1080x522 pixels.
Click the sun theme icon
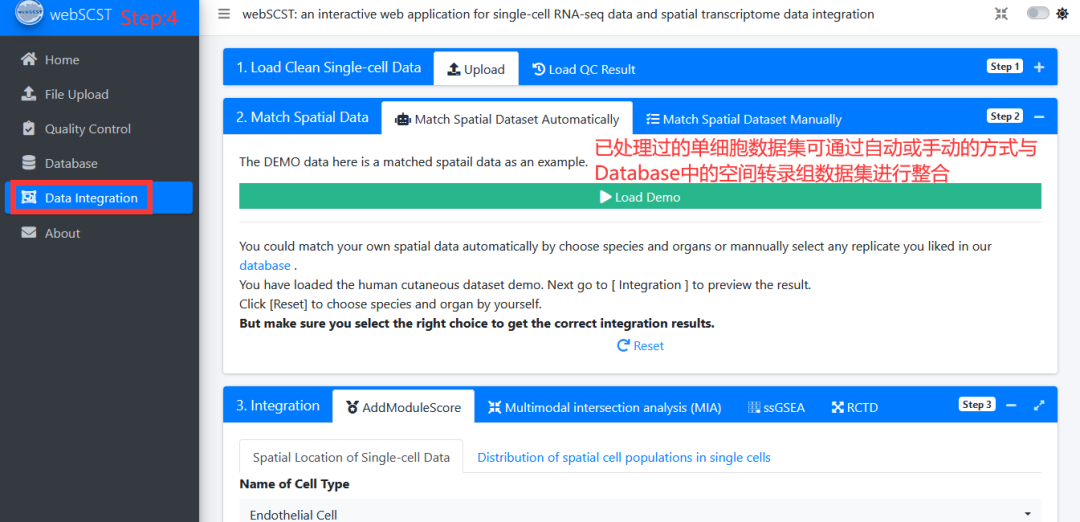click(x=1063, y=14)
